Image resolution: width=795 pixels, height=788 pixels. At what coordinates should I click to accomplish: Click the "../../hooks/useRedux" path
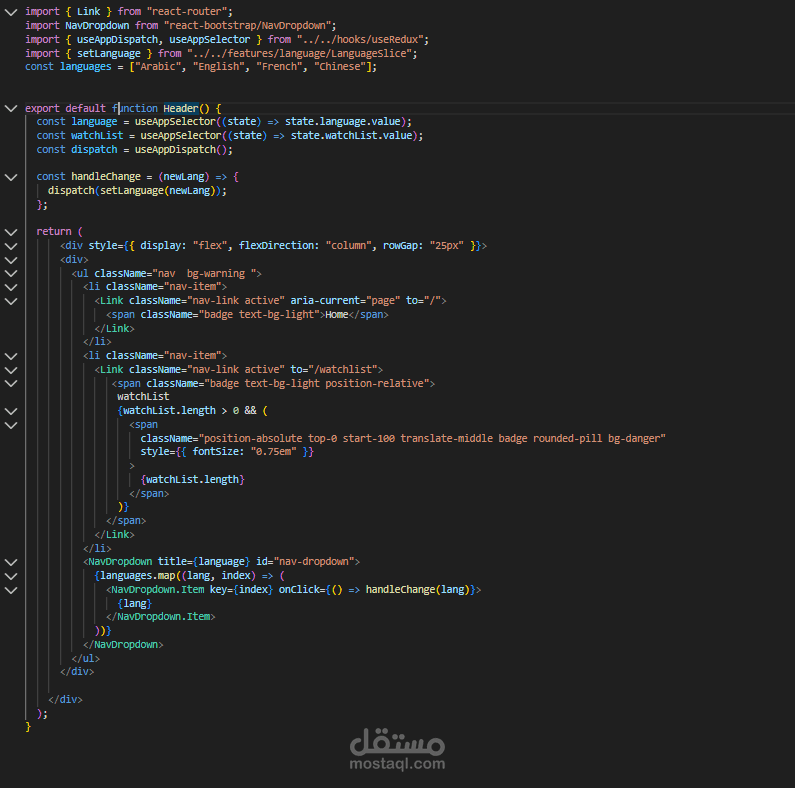[359, 40]
